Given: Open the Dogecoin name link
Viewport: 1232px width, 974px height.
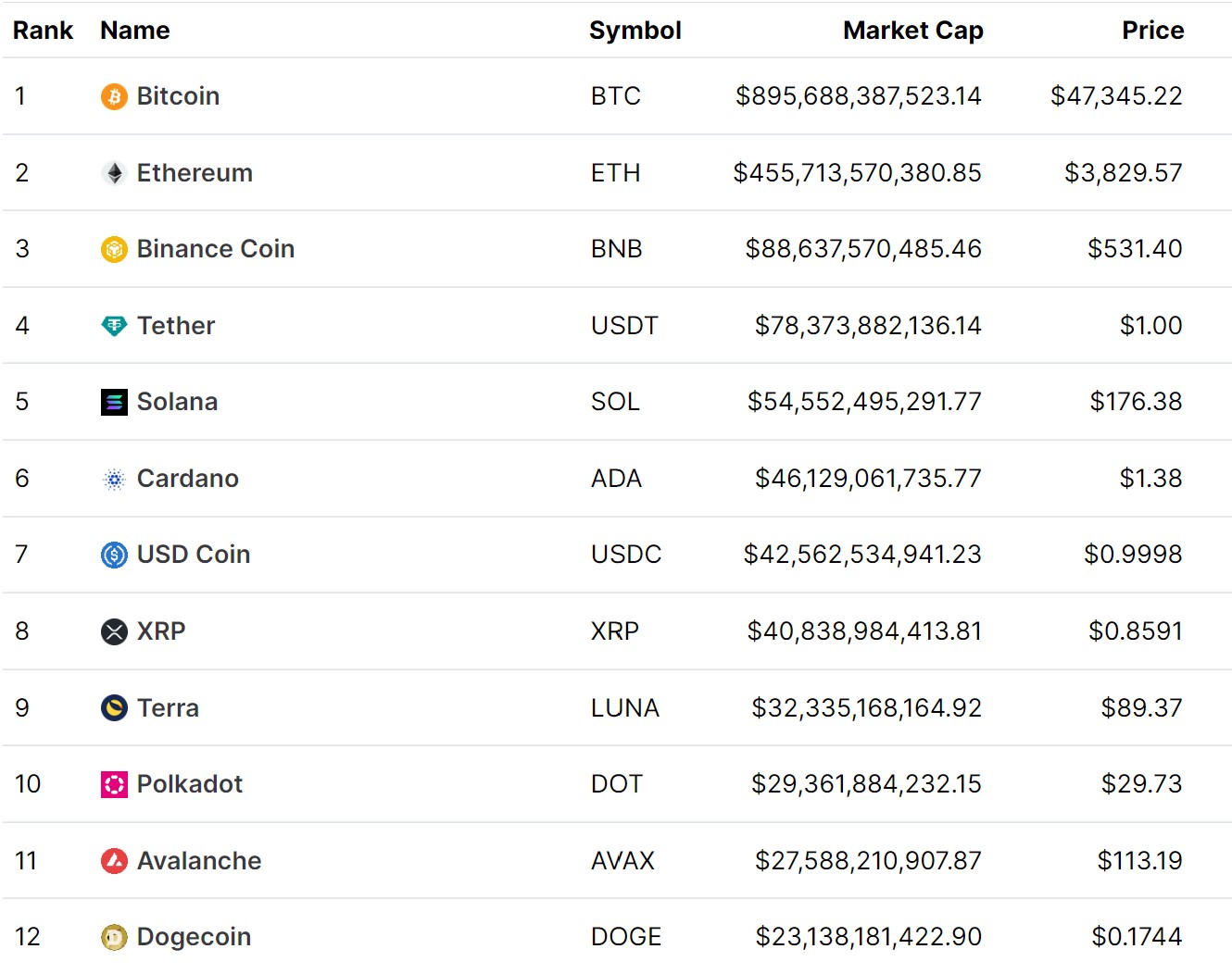Looking at the screenshot, I should click(194, 937).
